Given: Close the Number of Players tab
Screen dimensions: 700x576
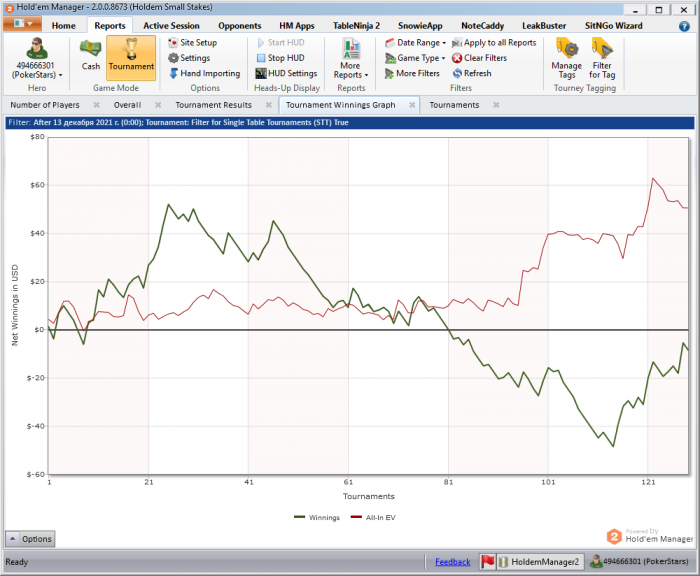Looking at the screenshot, I should 96,104.
